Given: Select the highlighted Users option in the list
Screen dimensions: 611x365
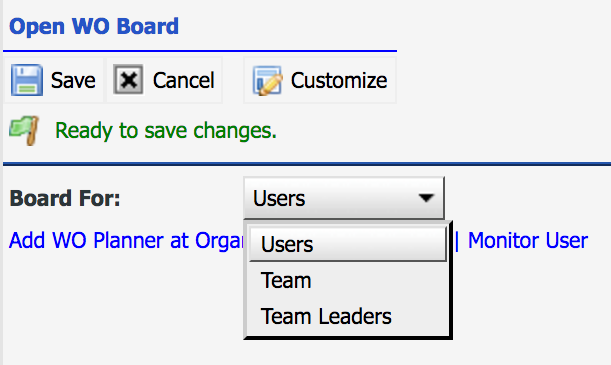Looking at the screenshot, I should click(x=348, y=244).
